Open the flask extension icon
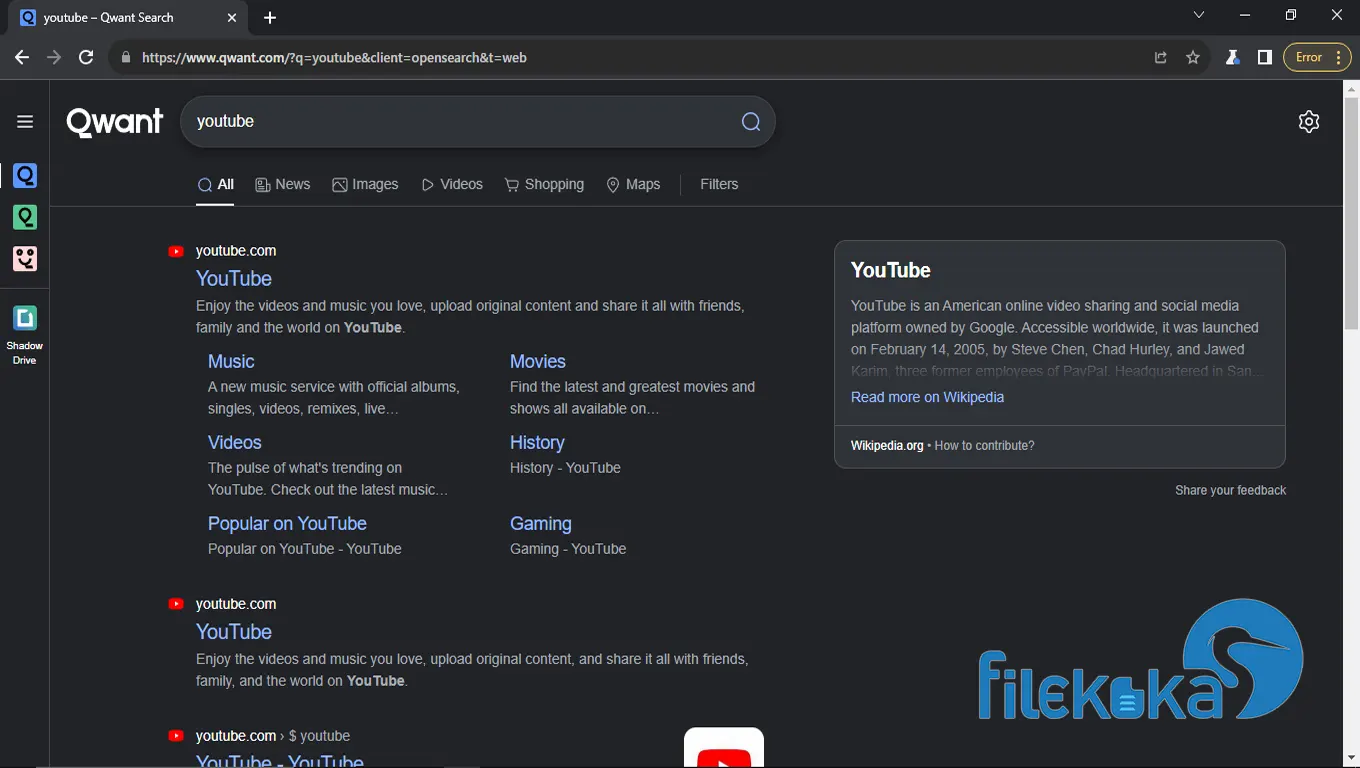This screenshot has height=768, width=1360. click(1233, 58)
